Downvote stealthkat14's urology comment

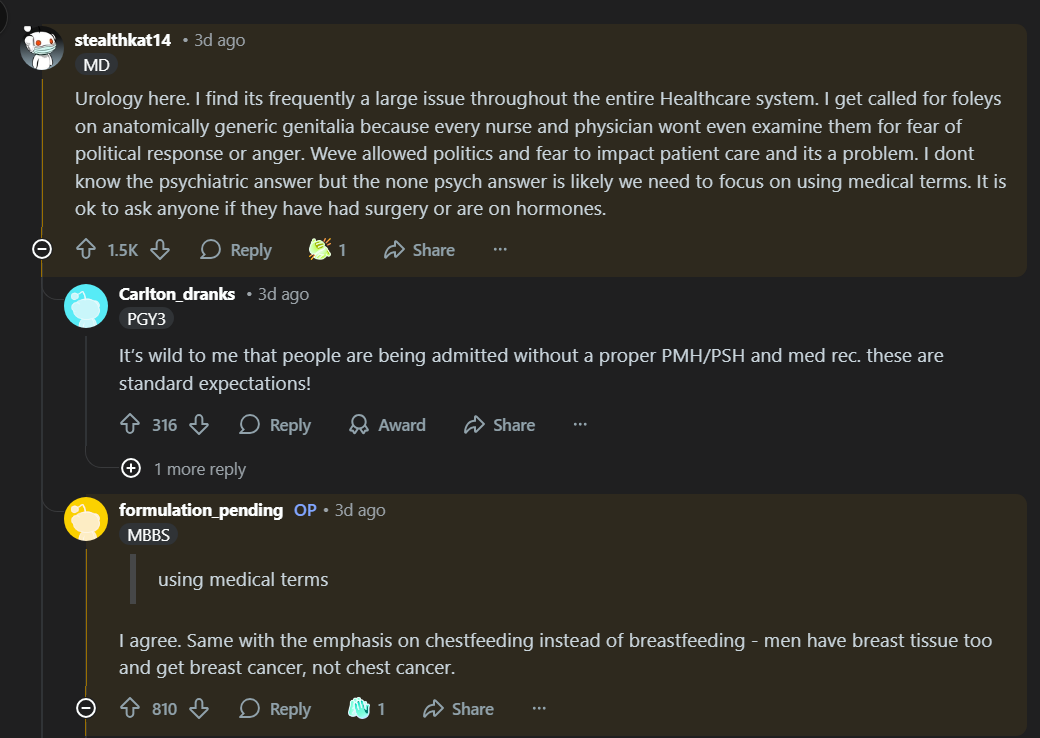160,250
